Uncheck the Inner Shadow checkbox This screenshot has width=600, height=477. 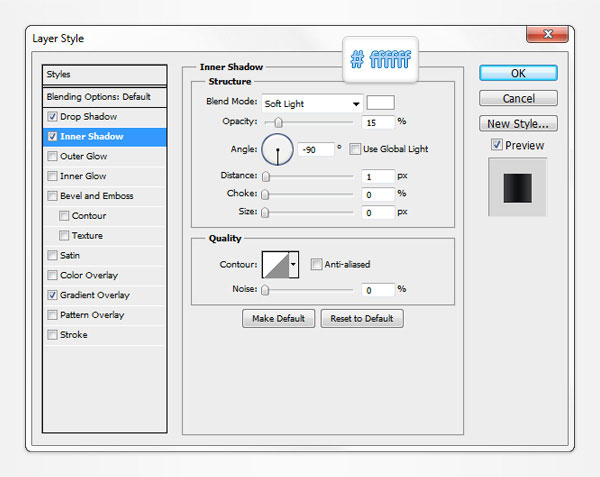52,136
